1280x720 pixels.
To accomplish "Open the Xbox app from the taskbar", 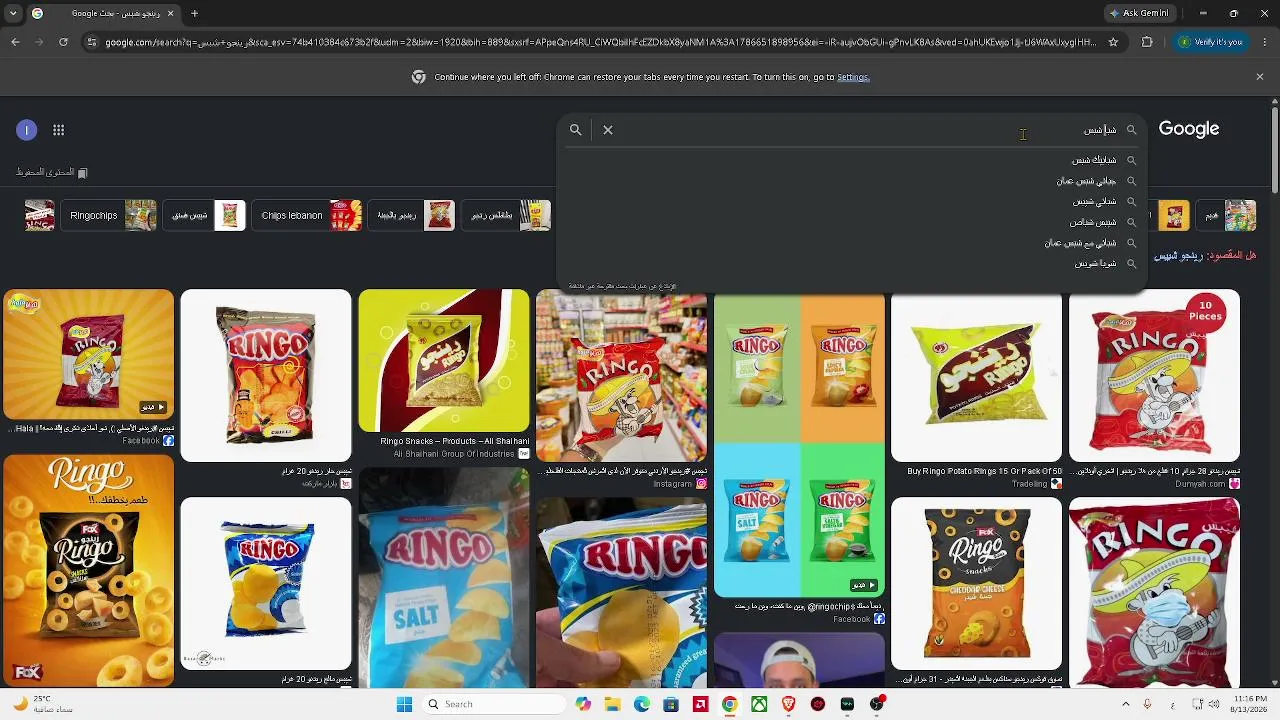I will [759, 704].
